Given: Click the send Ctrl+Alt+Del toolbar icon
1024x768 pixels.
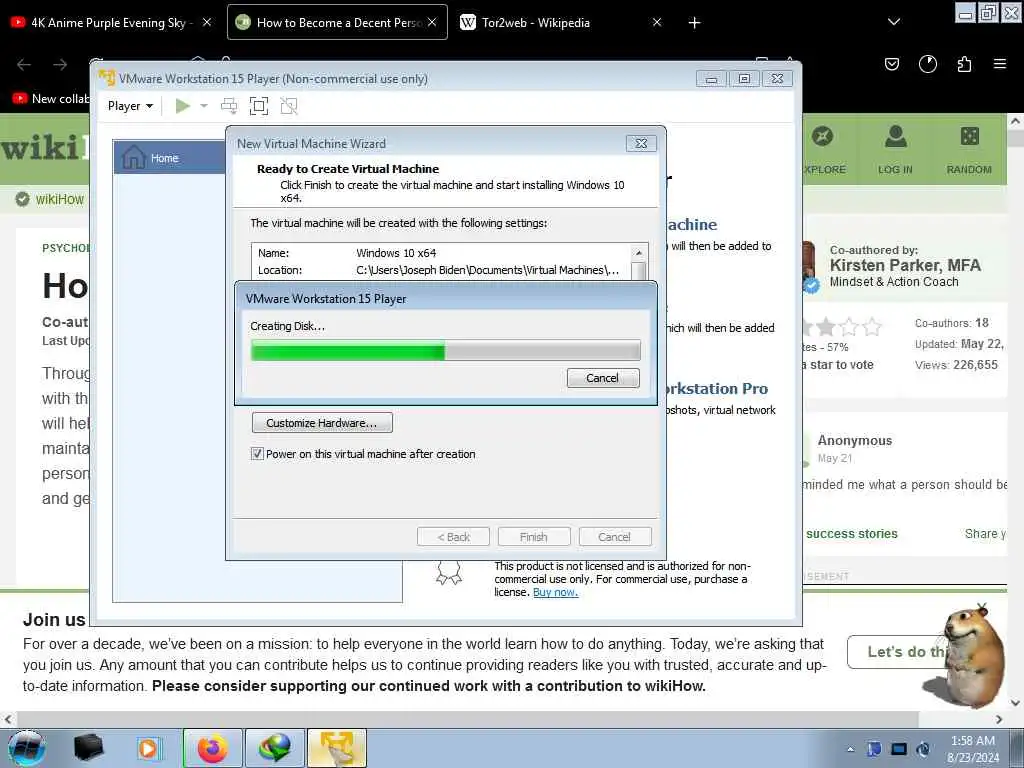Looking at the screenshot, I should pyautogui.click(x=229, y=106).
